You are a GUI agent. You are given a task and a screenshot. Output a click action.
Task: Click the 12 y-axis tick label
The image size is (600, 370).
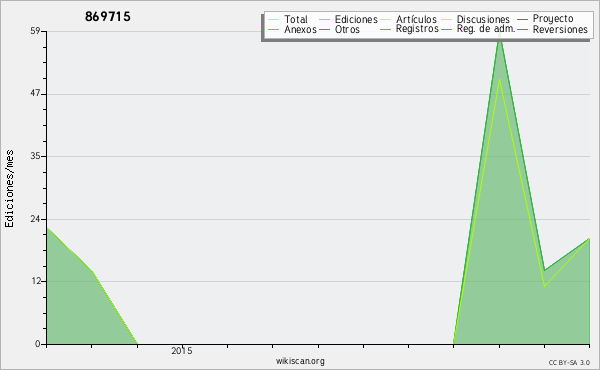coord(35,281)
